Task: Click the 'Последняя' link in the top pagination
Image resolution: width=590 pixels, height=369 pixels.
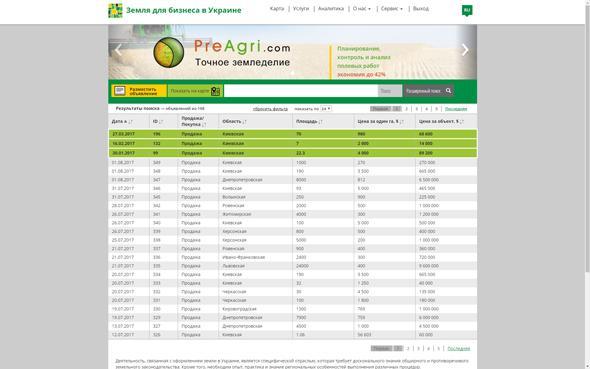Action: coord(456,109)
